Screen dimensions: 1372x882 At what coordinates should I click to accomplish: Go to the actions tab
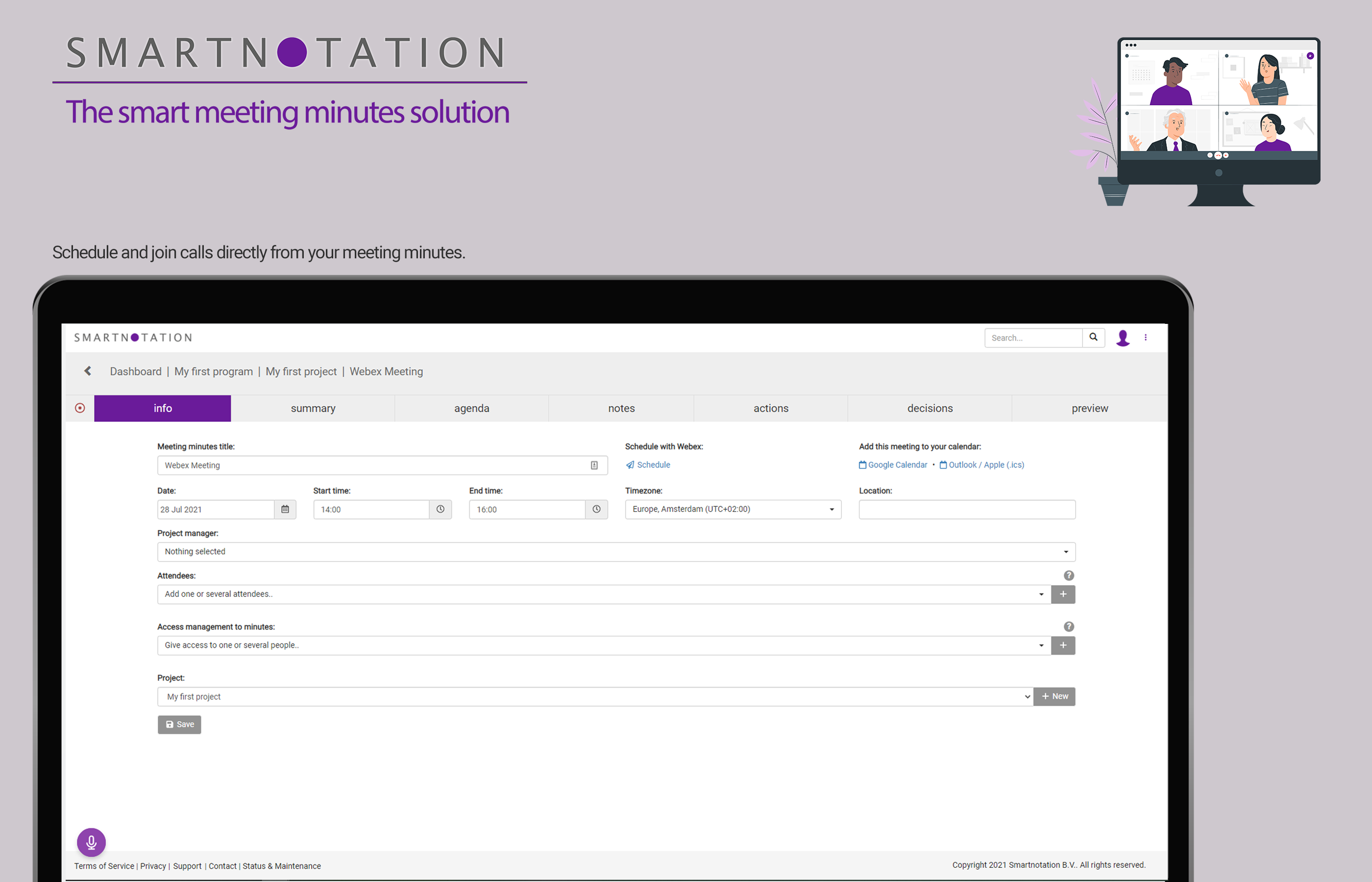[771, 408]
